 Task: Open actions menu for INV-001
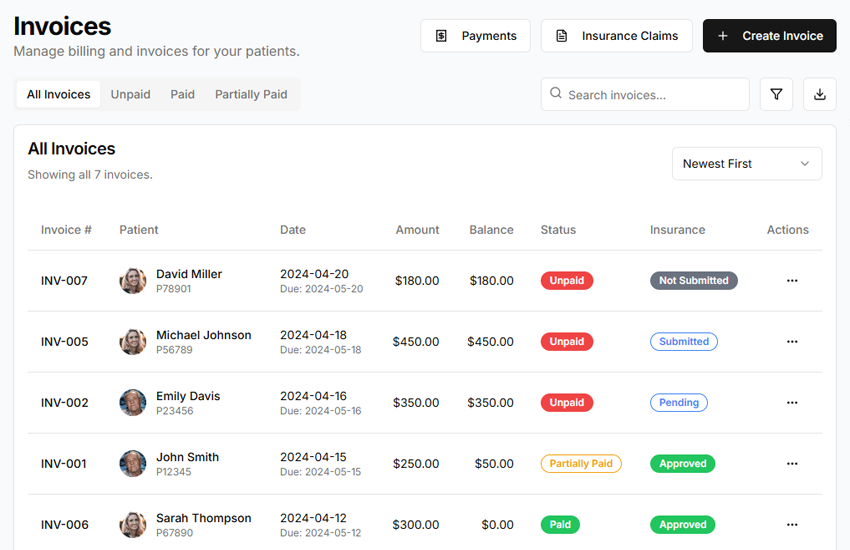pos(792,464)
